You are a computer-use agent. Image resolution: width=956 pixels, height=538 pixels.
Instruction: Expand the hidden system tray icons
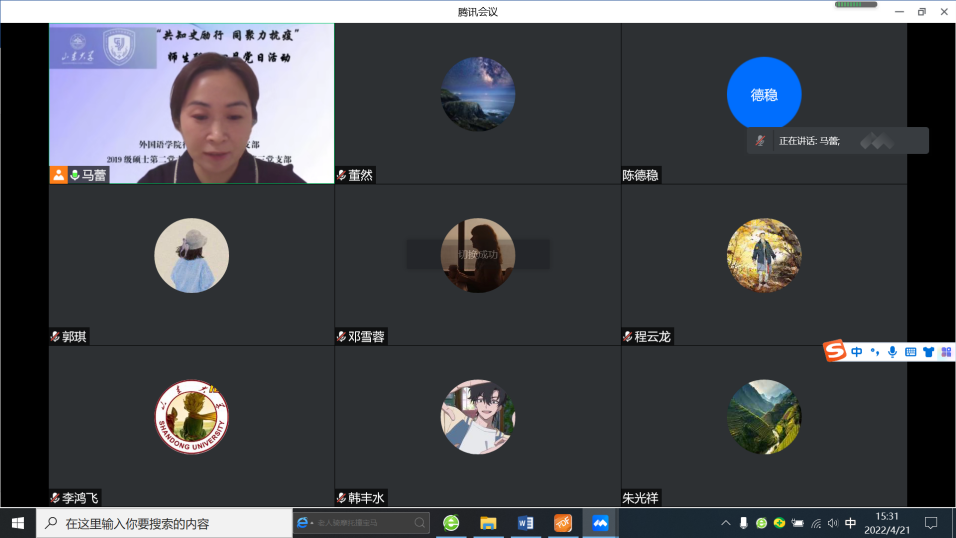(x=726, y=523)
